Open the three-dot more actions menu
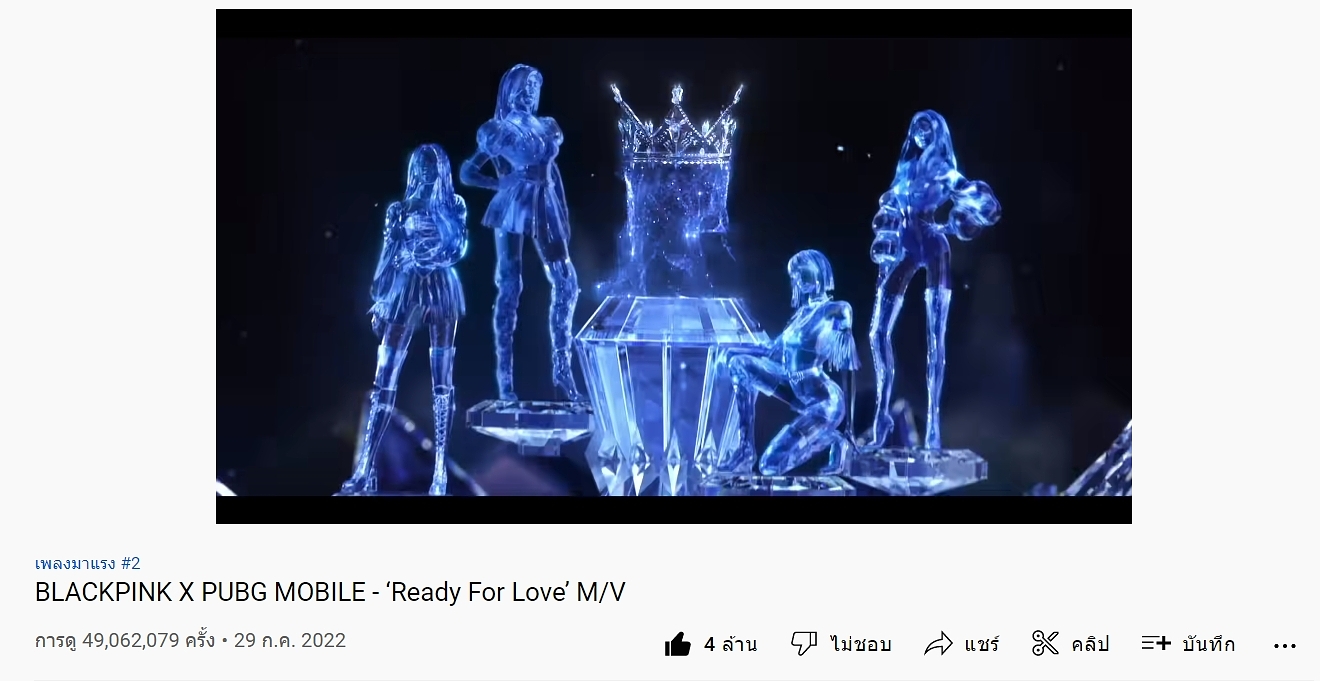This screenshot has width=1320, height=681. click(x=1285, y=646)
